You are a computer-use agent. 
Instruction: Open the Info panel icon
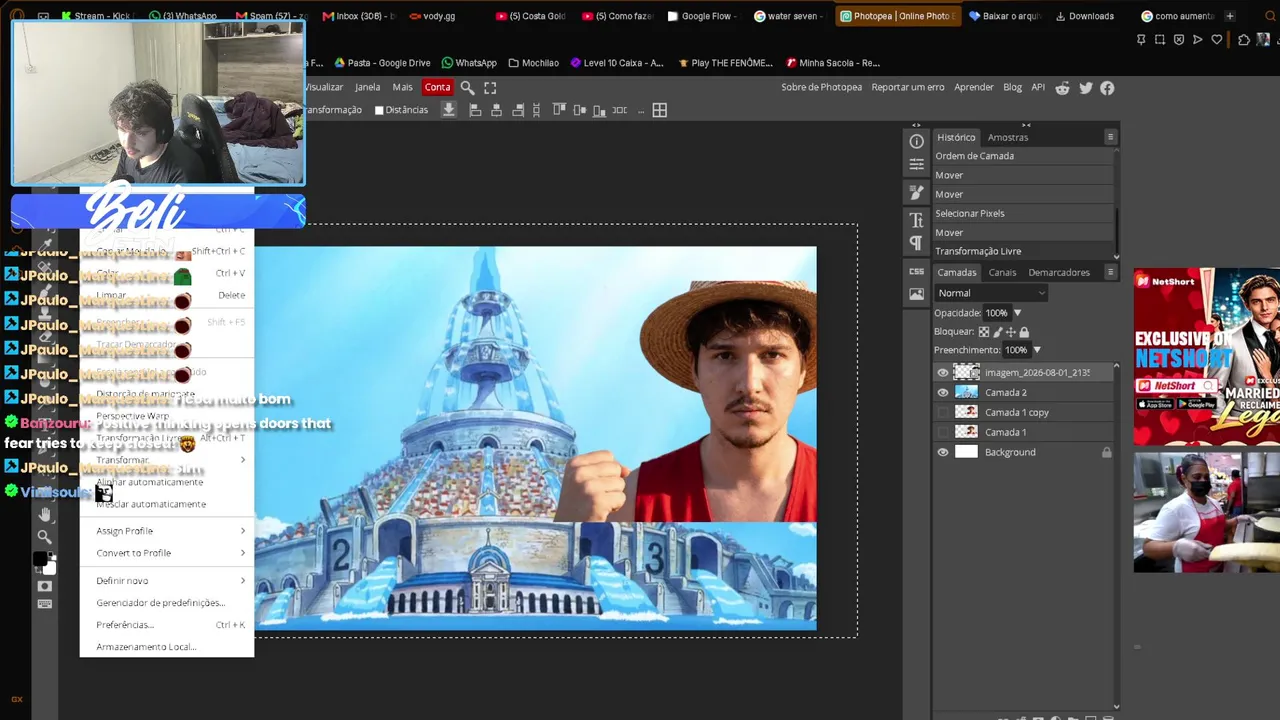(x=916, y=142)
